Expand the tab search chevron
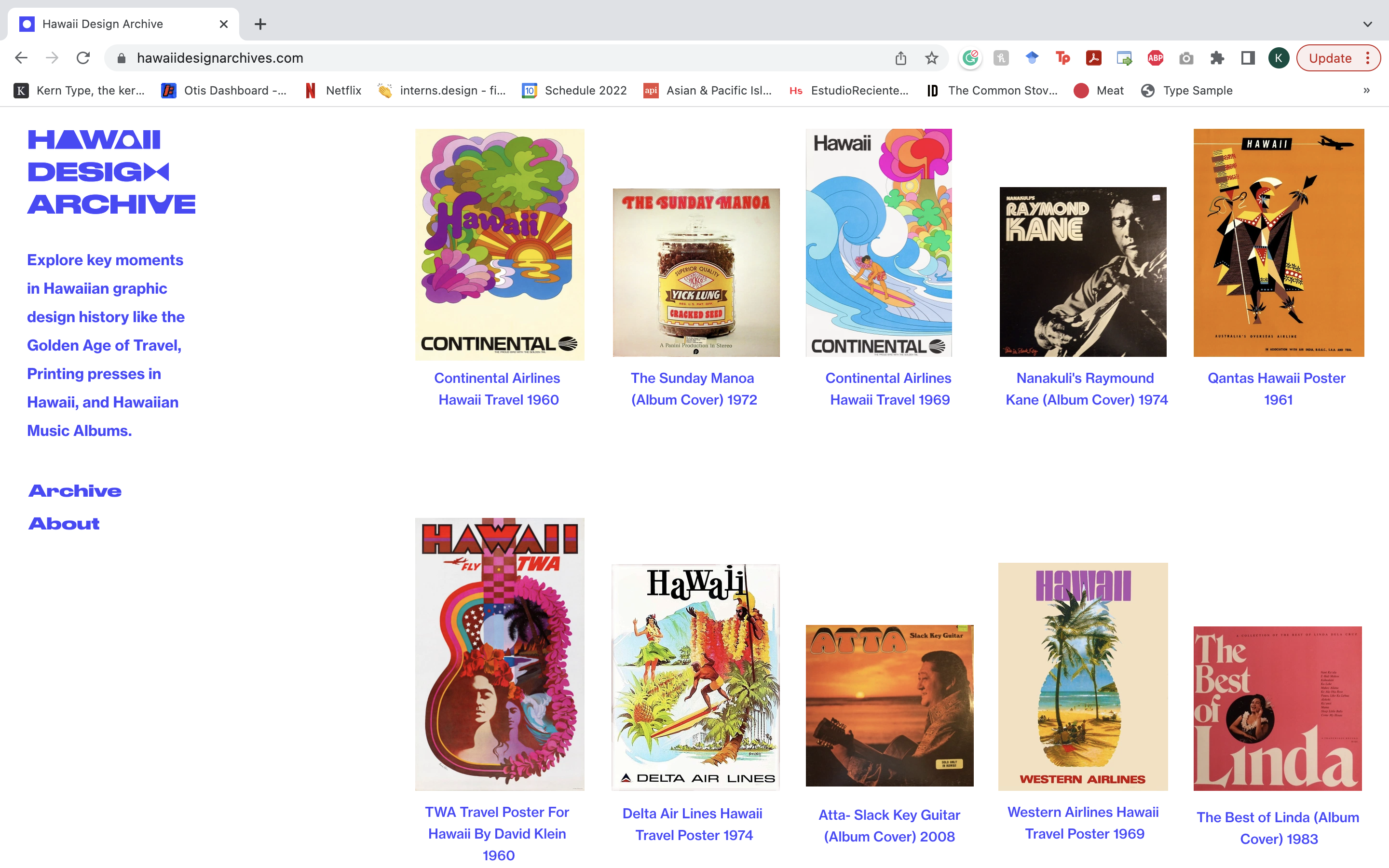Screen dimensions: 1389x868 click(x=1368, y=24)
